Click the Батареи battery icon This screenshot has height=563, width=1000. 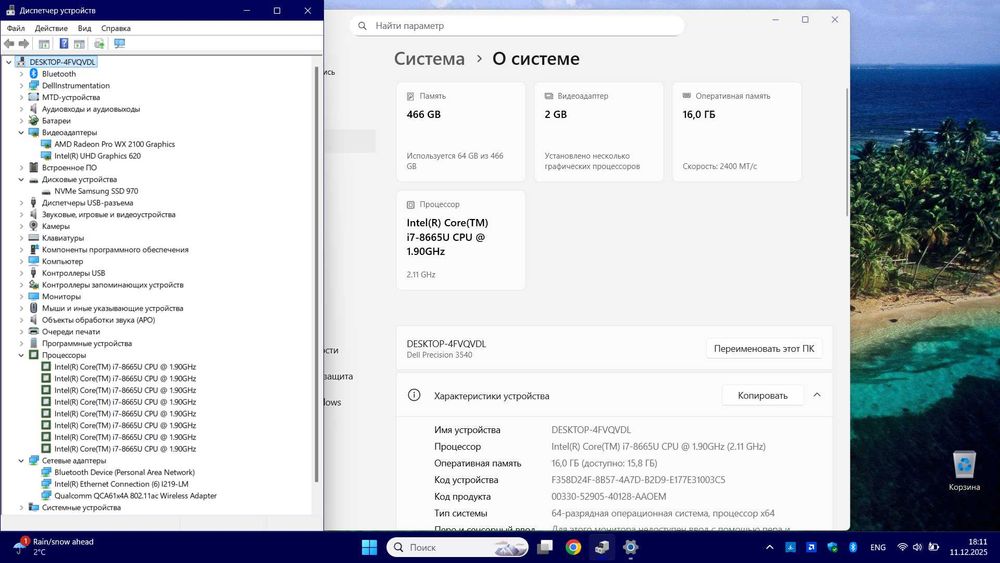click(x=34, y=121)
